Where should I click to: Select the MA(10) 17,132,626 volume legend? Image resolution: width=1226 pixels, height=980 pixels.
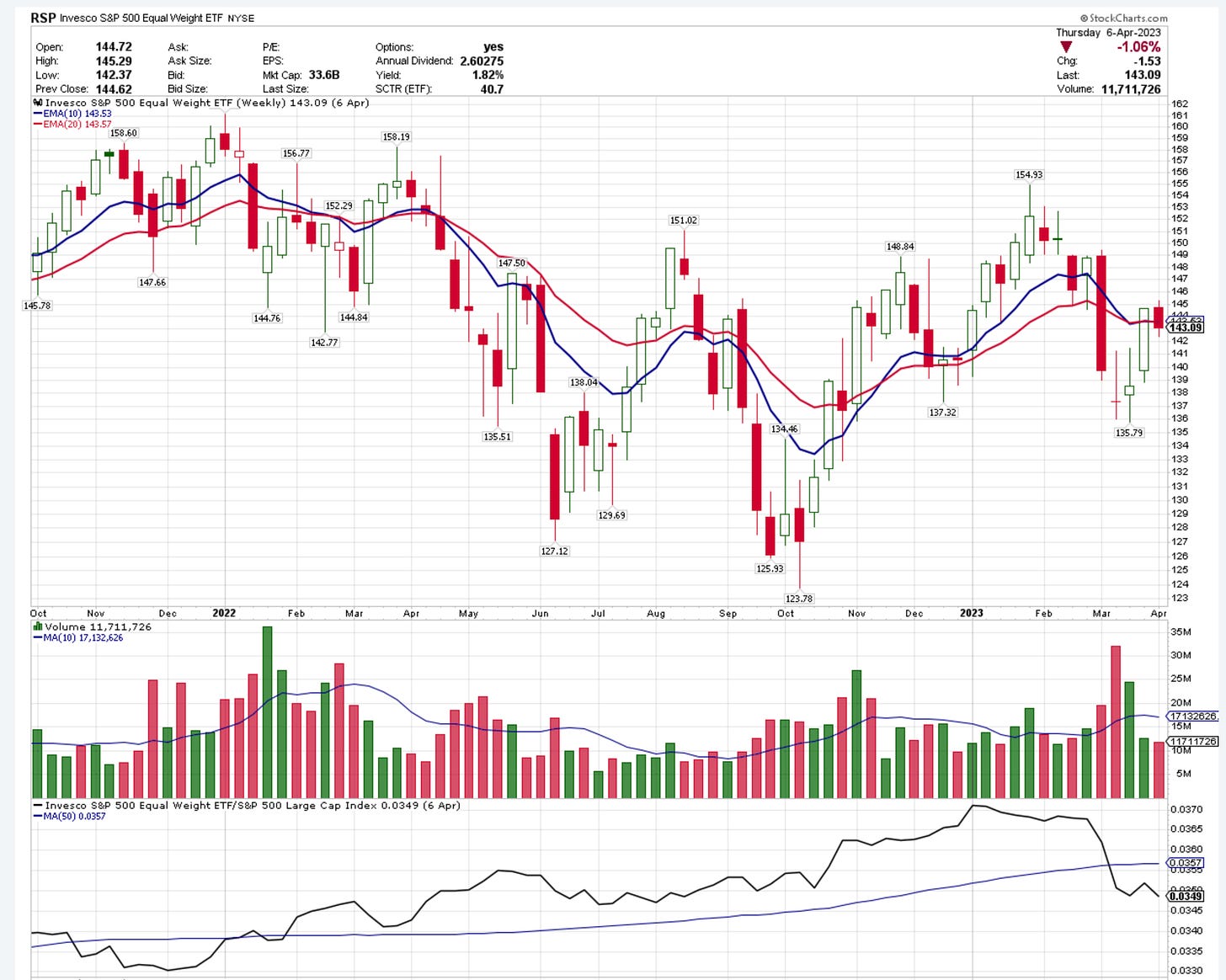pos(78,637)
